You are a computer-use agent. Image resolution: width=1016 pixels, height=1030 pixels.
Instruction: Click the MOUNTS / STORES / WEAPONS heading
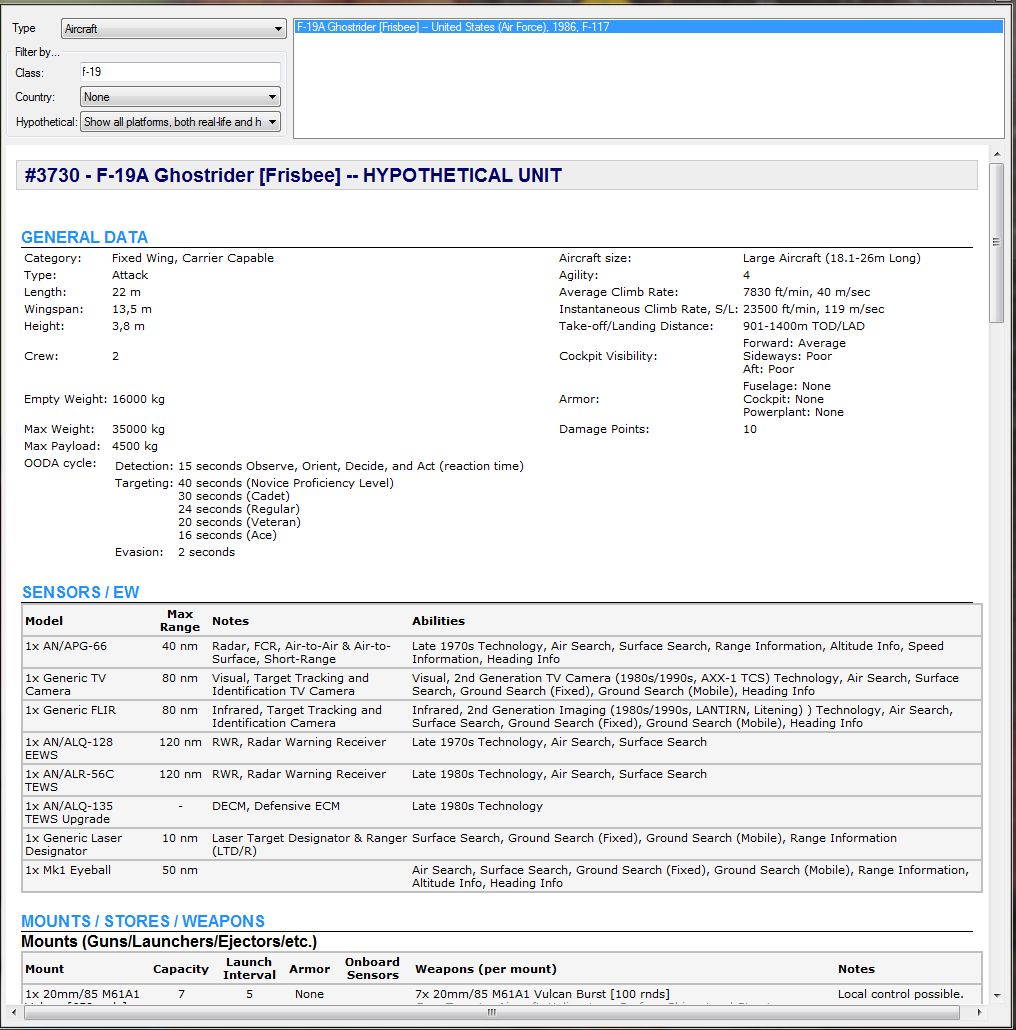tap(143, 921)
